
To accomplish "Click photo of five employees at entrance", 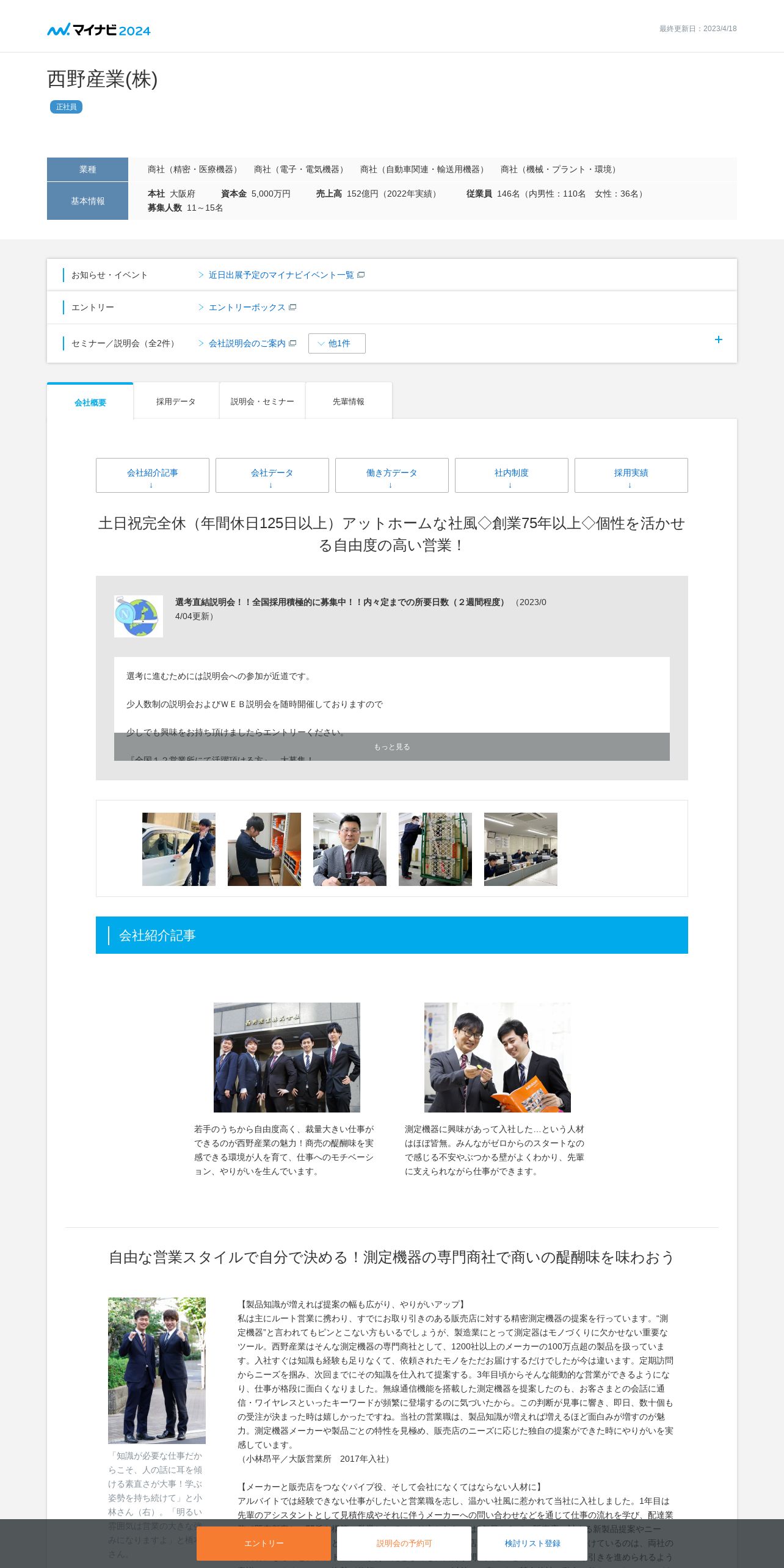I will (x=287, y=1058).
